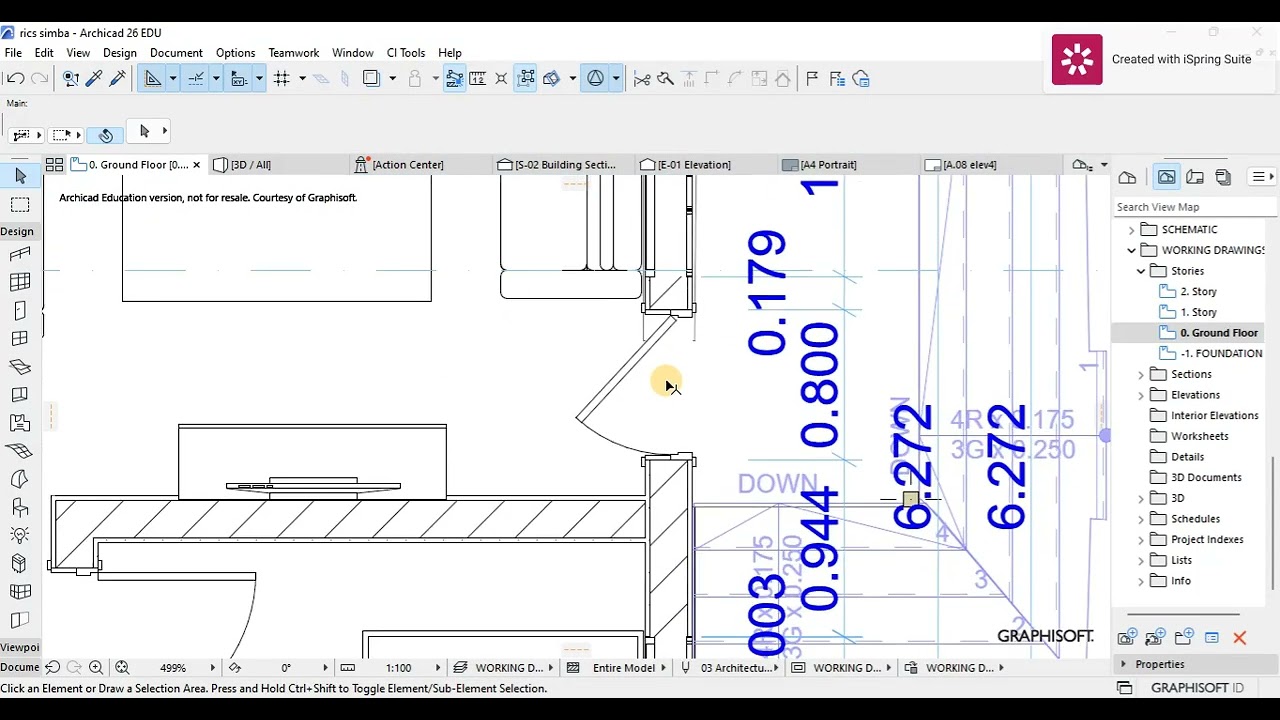Viewport: 1280px width, 720px height.
Task: Expand the Sections folder
Action: pyautogui.click(x=1141, y=375)
